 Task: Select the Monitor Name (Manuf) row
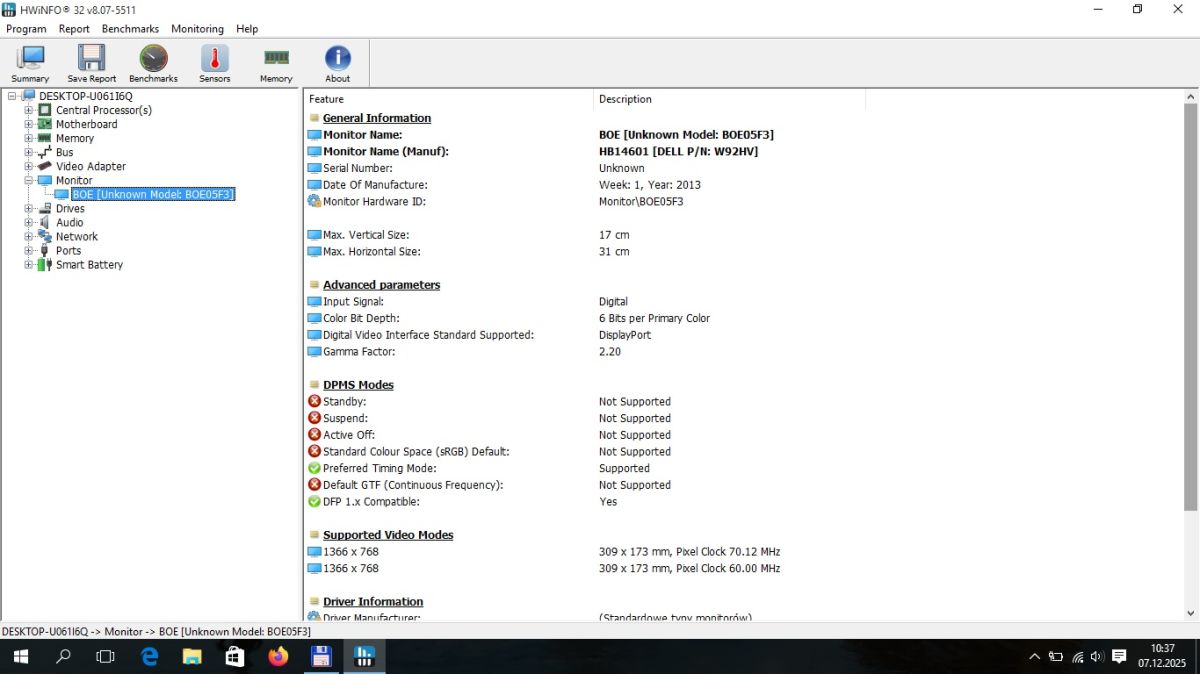pos(743,151)
